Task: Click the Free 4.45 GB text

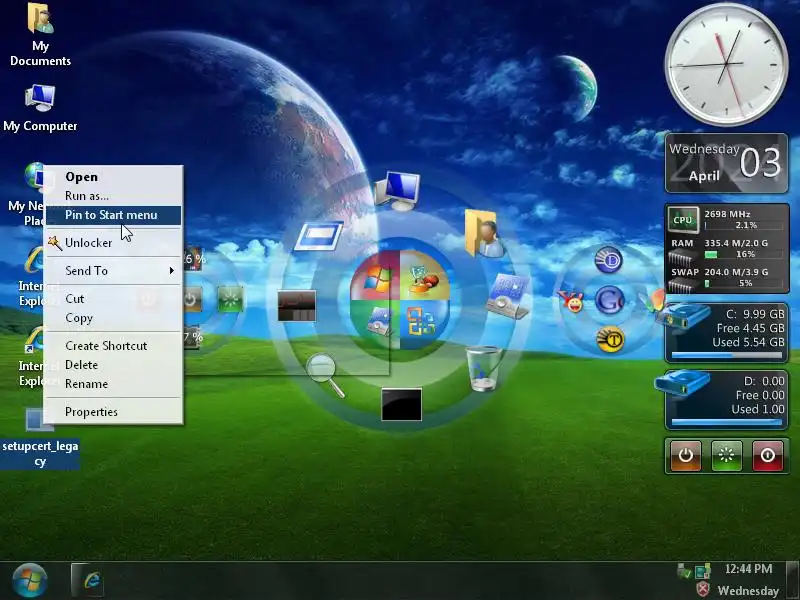Action: click(x=751, y=328)
